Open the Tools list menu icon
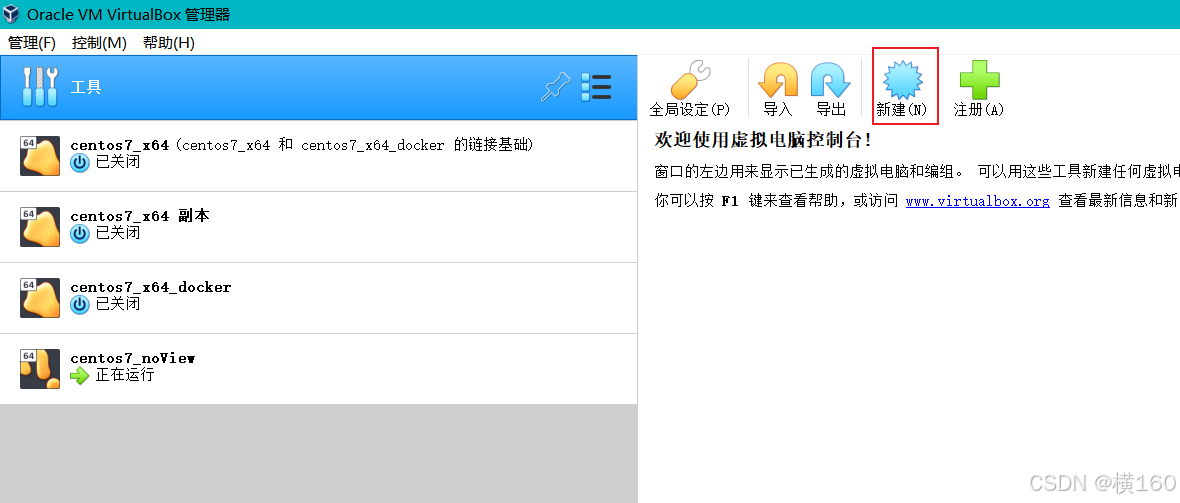The image size is (1180, 503). (596, 87)
